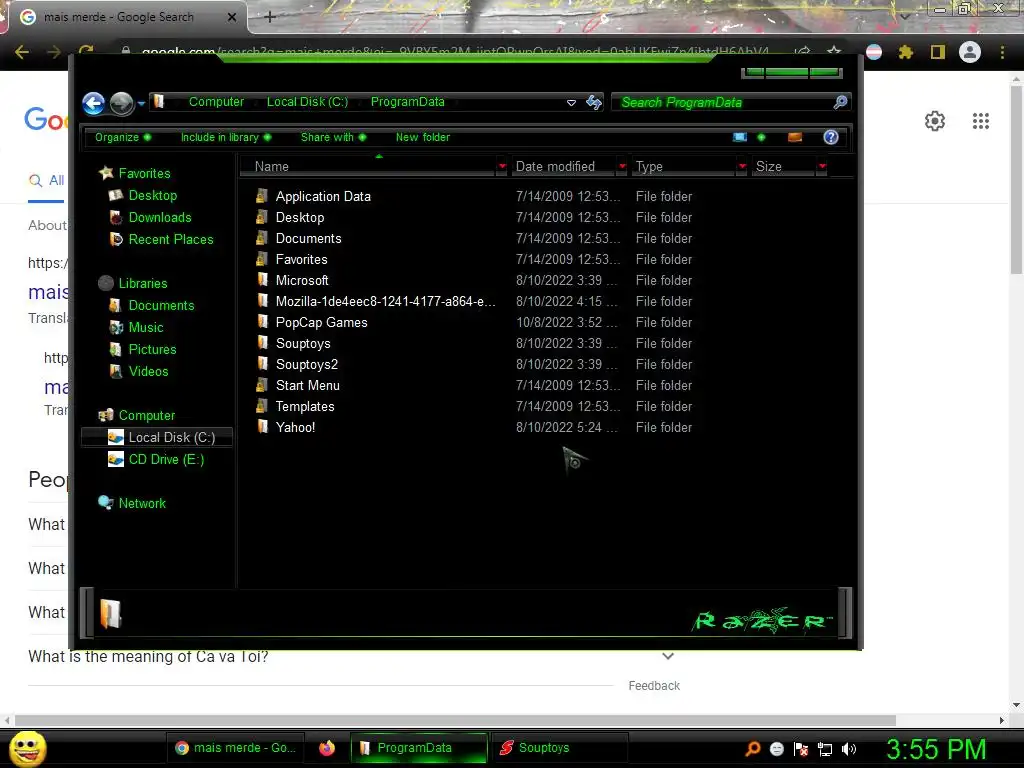Open the Include in library menu
Viewport: 1024px width, 768px height.
[226, 137]
